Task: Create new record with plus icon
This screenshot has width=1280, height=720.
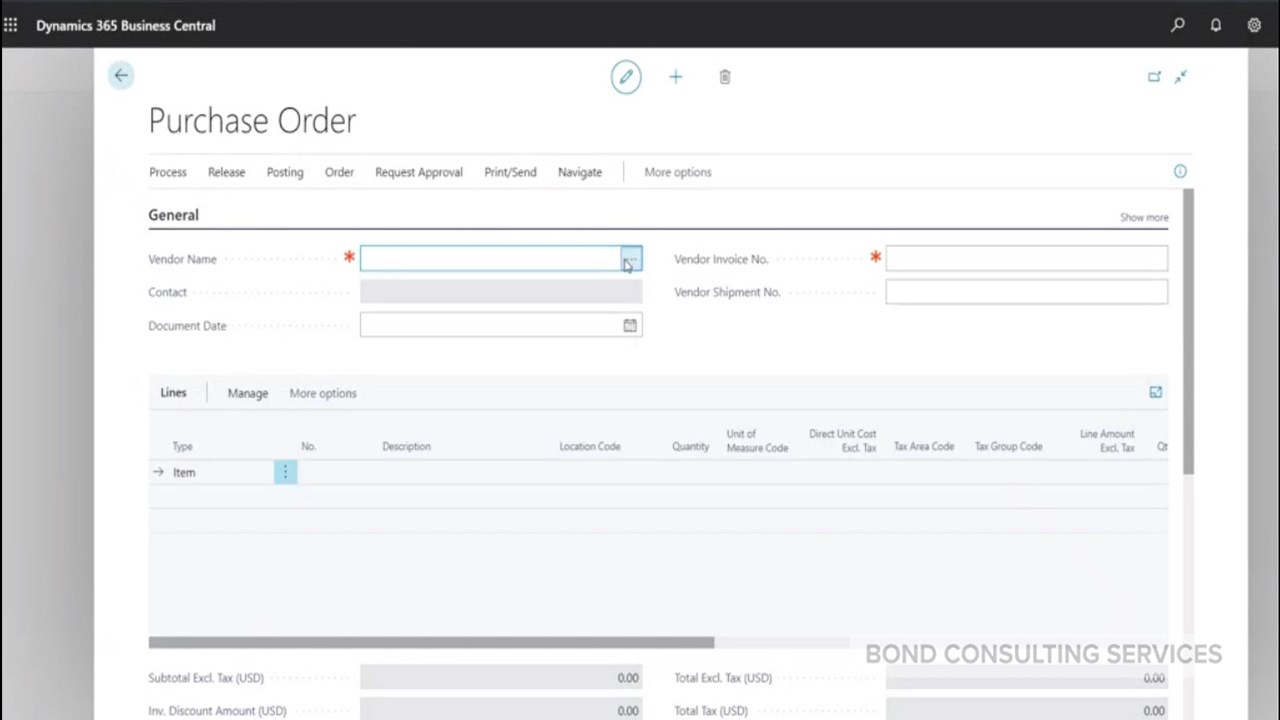Action: (x=675, y=77)
